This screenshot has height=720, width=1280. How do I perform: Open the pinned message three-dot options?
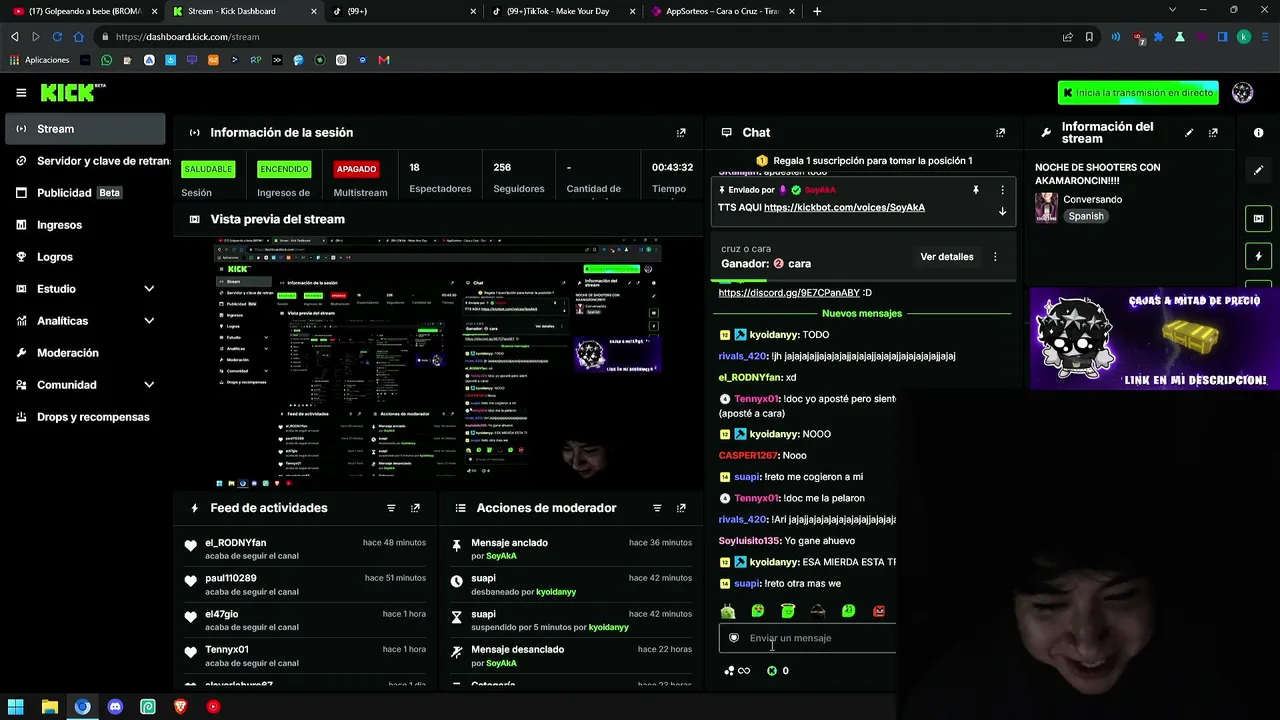click(x=1002, y=190)
